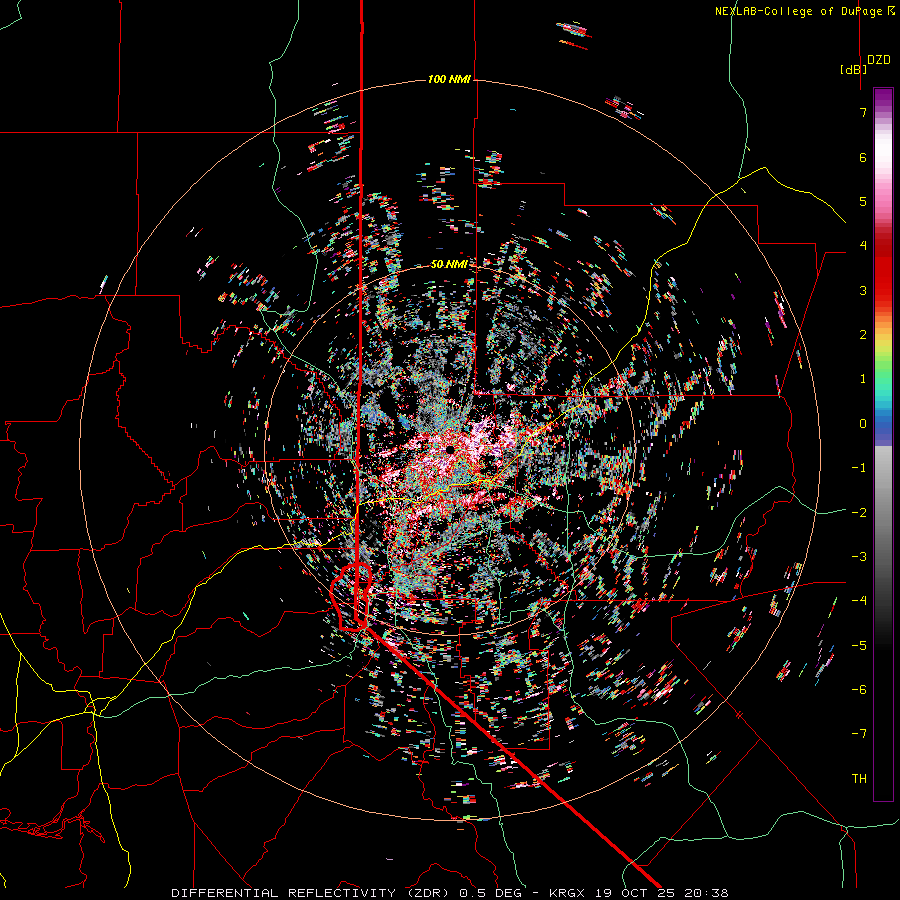Viewport: 900px width, 900px height.
Task: Click the 7 value on ZDR scale
Action: tap(863, 112)
